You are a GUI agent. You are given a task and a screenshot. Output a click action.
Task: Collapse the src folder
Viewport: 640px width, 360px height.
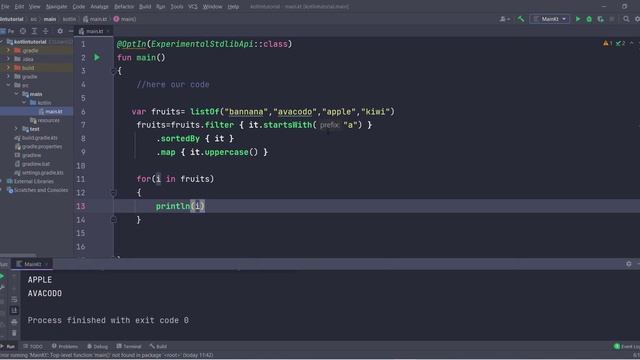click(8, 85)
